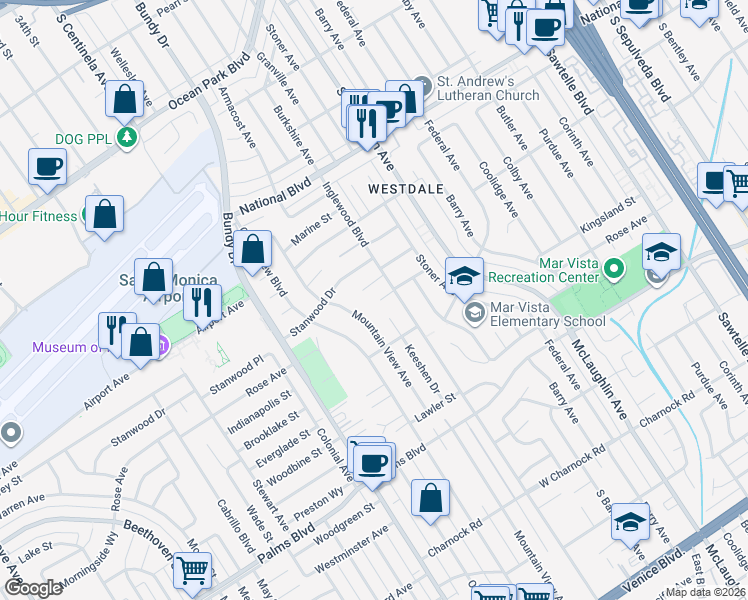The image size is (748, 600).
Task: Click the Stanwood Dr label near Mountain View Ave
Action: pos(313,312)
